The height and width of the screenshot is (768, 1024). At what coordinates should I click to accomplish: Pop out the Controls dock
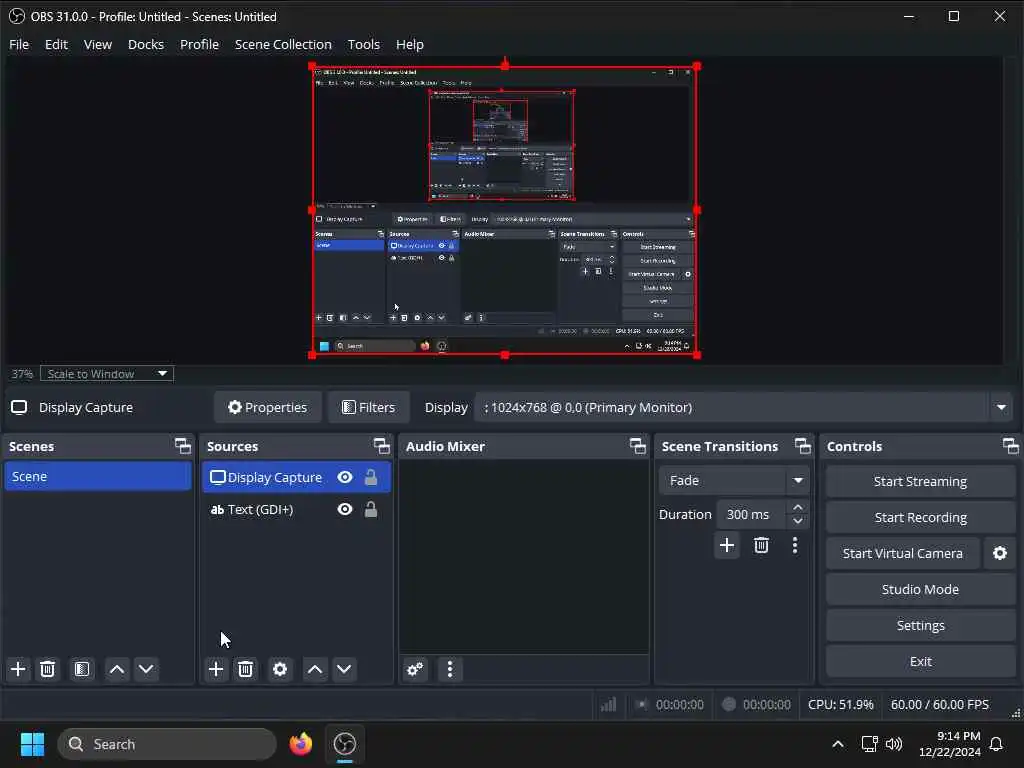coord(1011,446)
